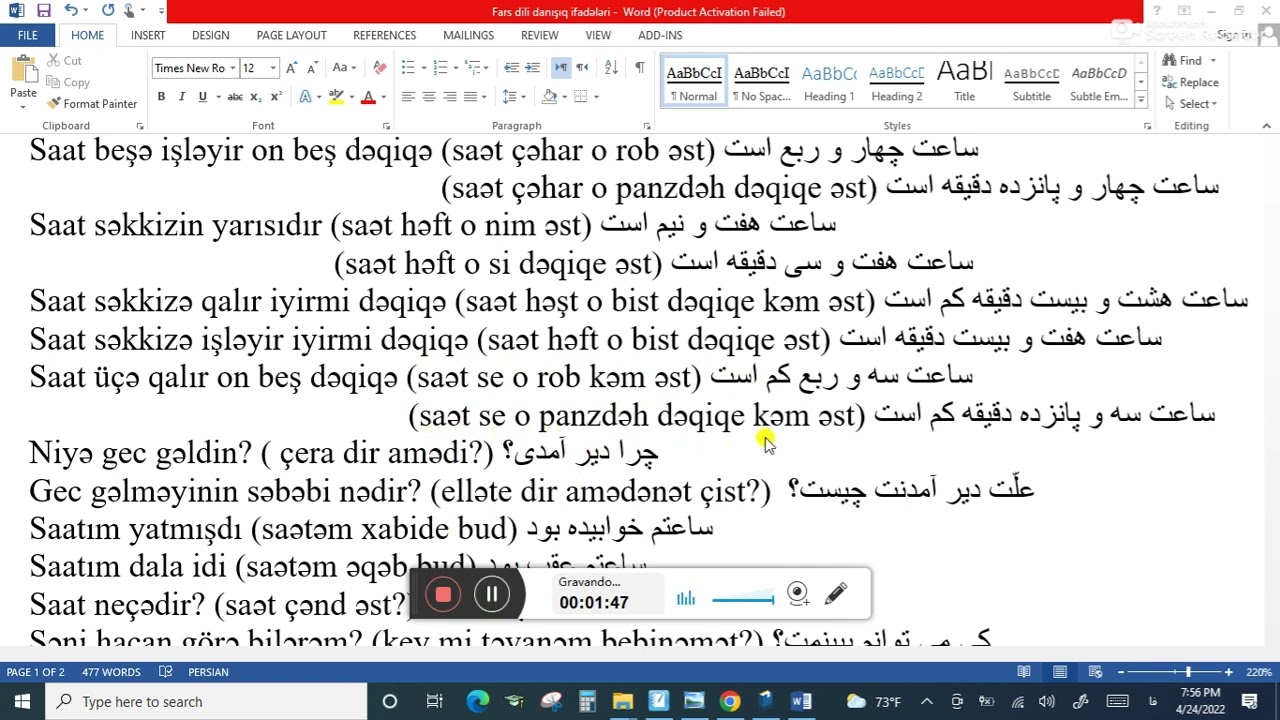Apply subscript formatting
1280x720 pixels.
point(256,97)
